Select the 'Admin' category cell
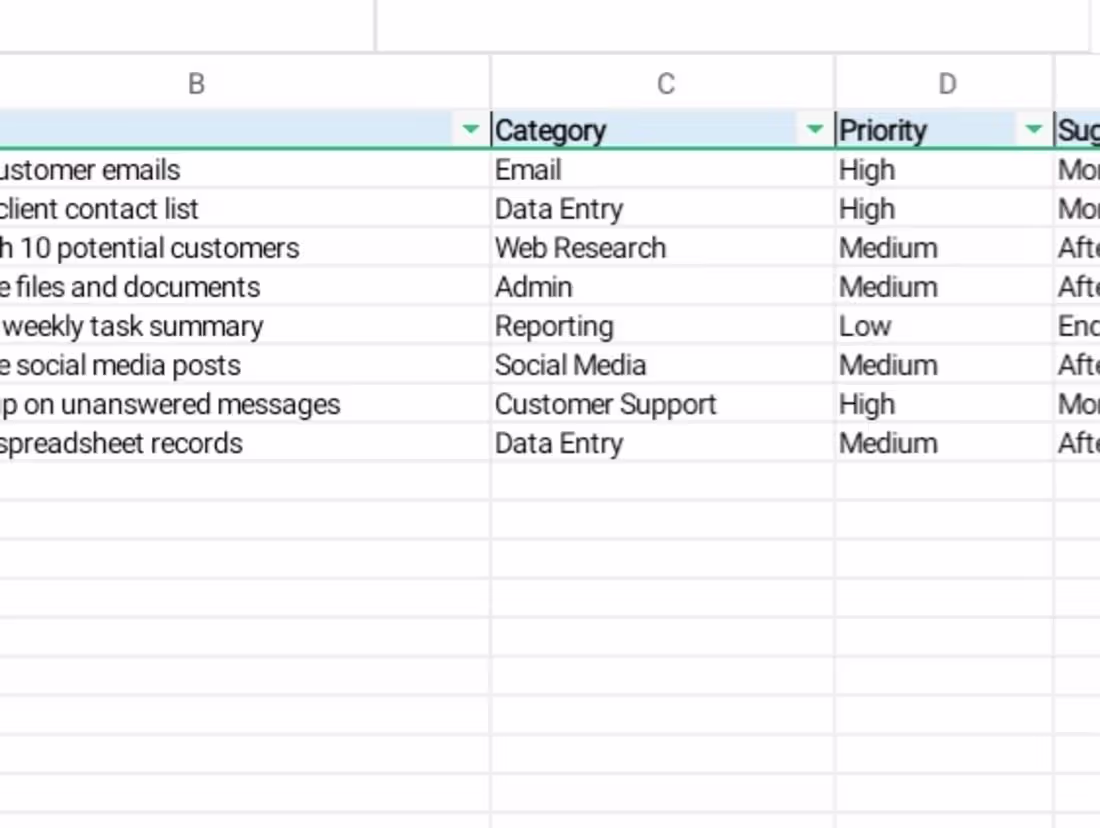This screenshot has height=828, width=1100. [663, 287]
